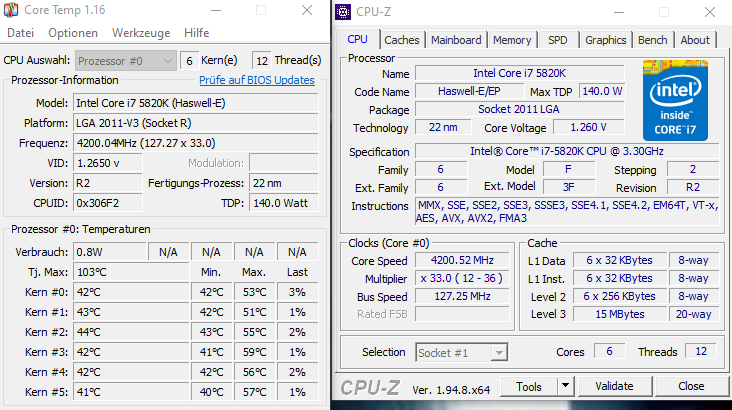Open the Memory tab in CPU-Z

512,40
